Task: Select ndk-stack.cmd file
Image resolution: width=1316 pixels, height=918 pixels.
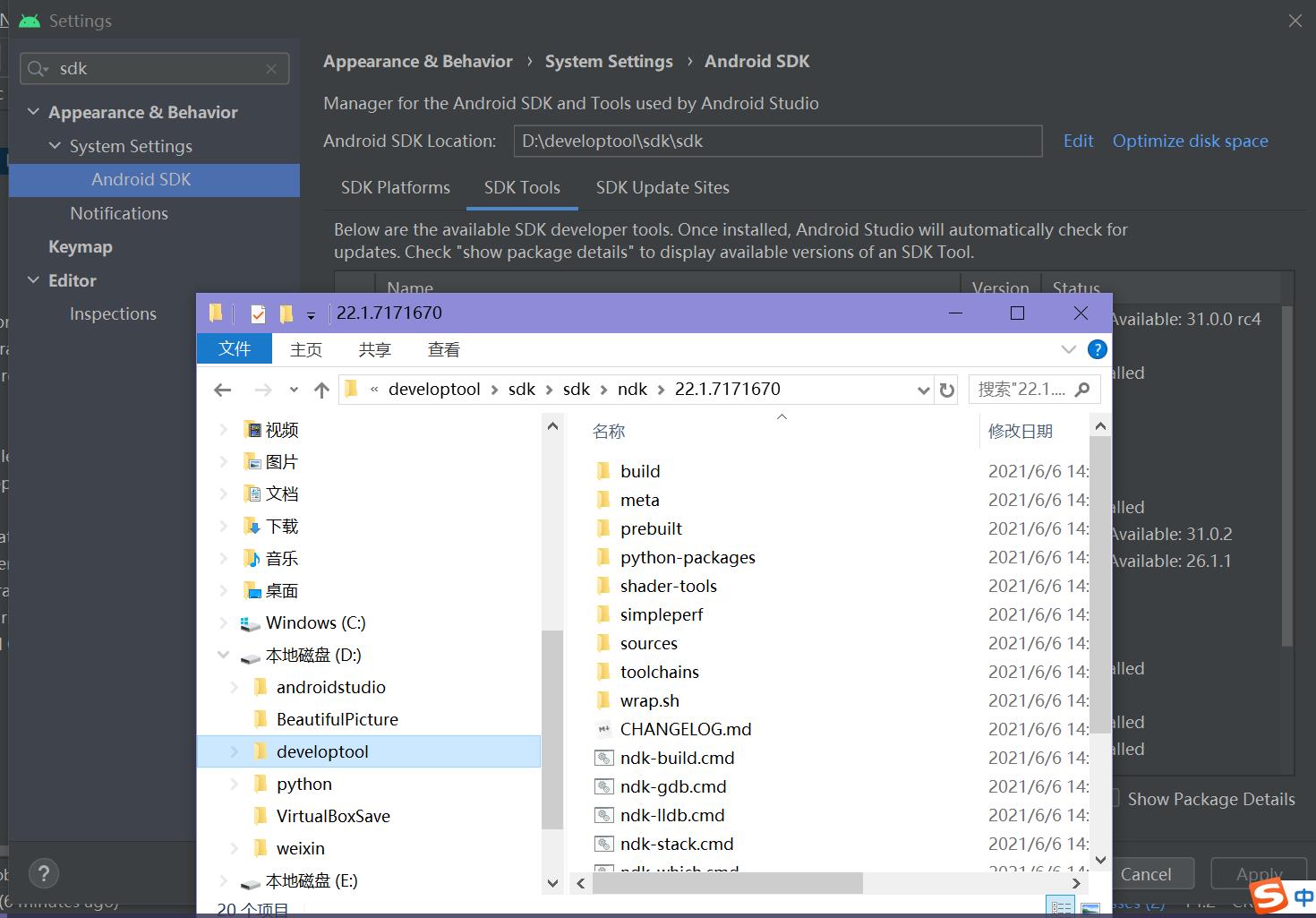Action: [x=677, y=844]
